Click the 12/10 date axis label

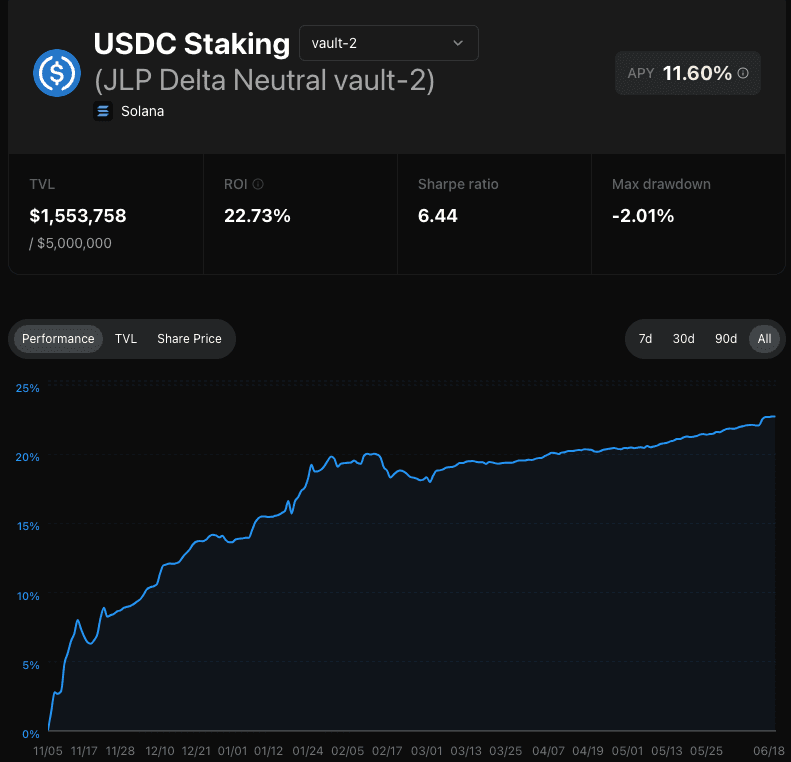click(x=160, y=751)
